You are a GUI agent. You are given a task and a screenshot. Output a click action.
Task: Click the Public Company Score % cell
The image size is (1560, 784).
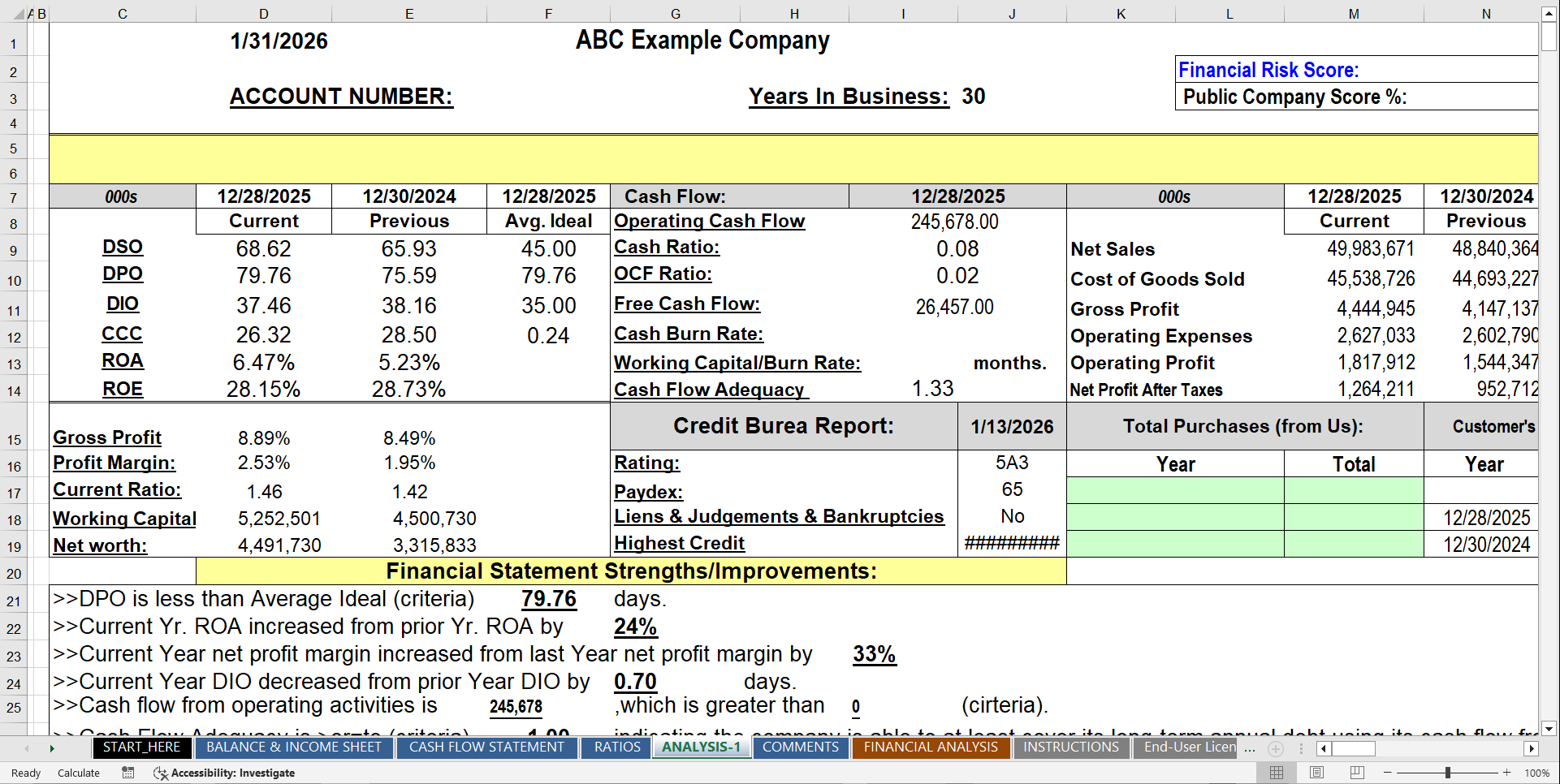pos(1356,97)
